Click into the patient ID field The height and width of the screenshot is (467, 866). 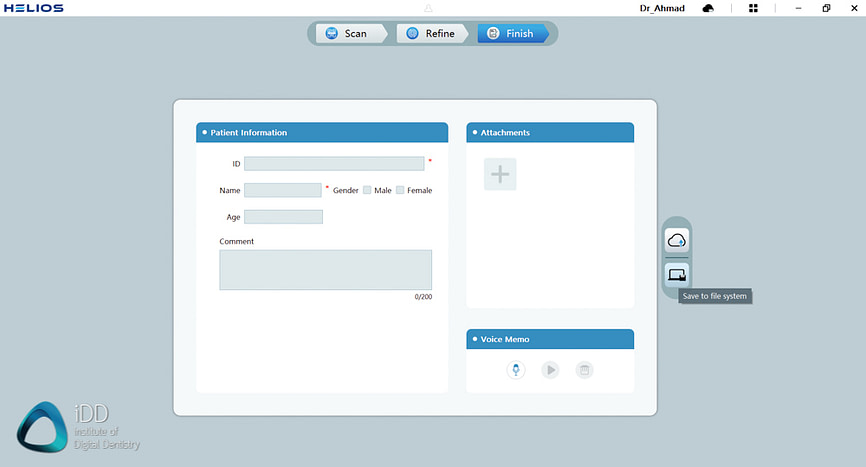pyautogui.click(x=333, y=163)
